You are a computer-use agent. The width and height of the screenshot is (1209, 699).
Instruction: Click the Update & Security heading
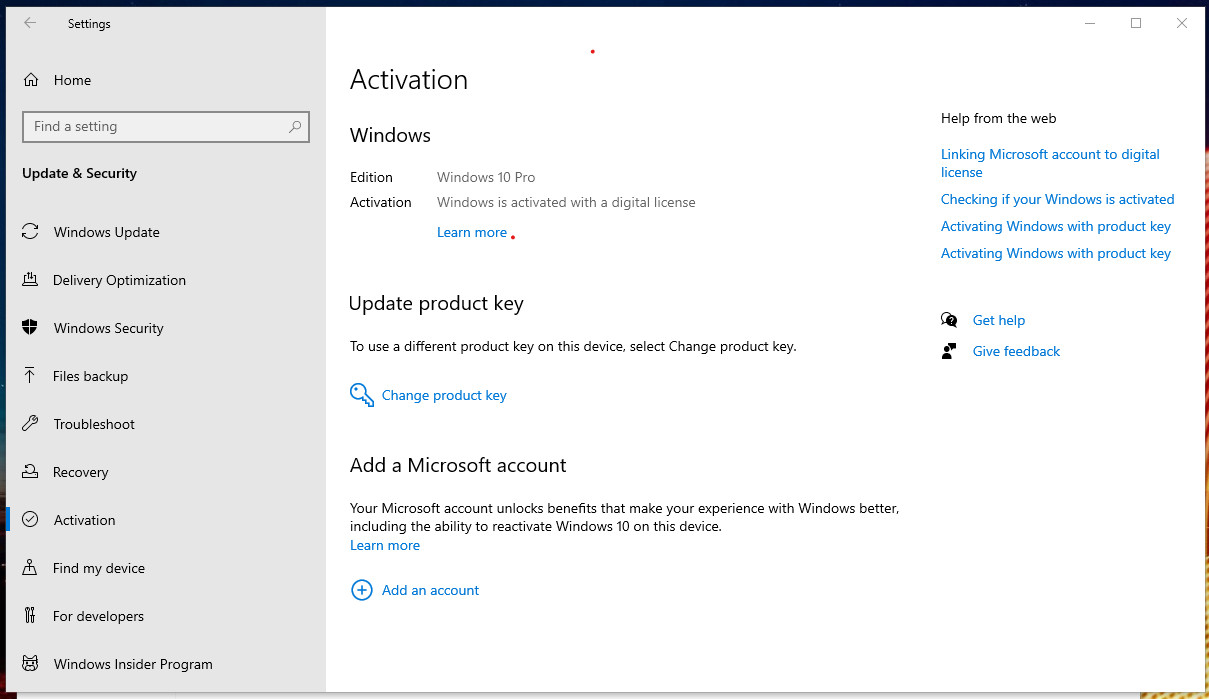[79, 173]
